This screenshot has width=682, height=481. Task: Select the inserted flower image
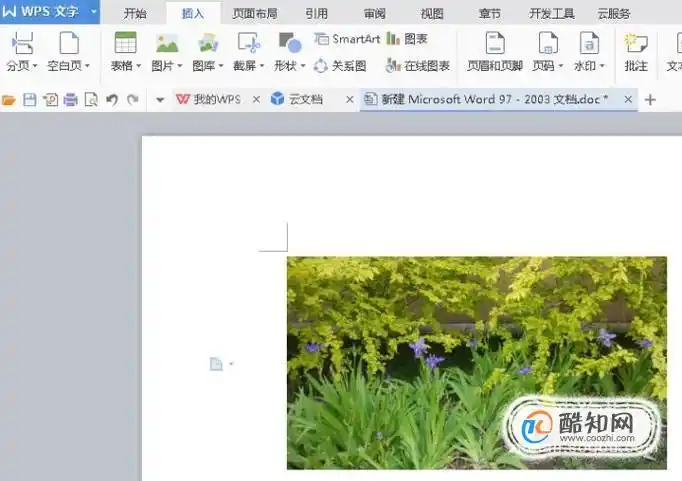tap(476, 362)
